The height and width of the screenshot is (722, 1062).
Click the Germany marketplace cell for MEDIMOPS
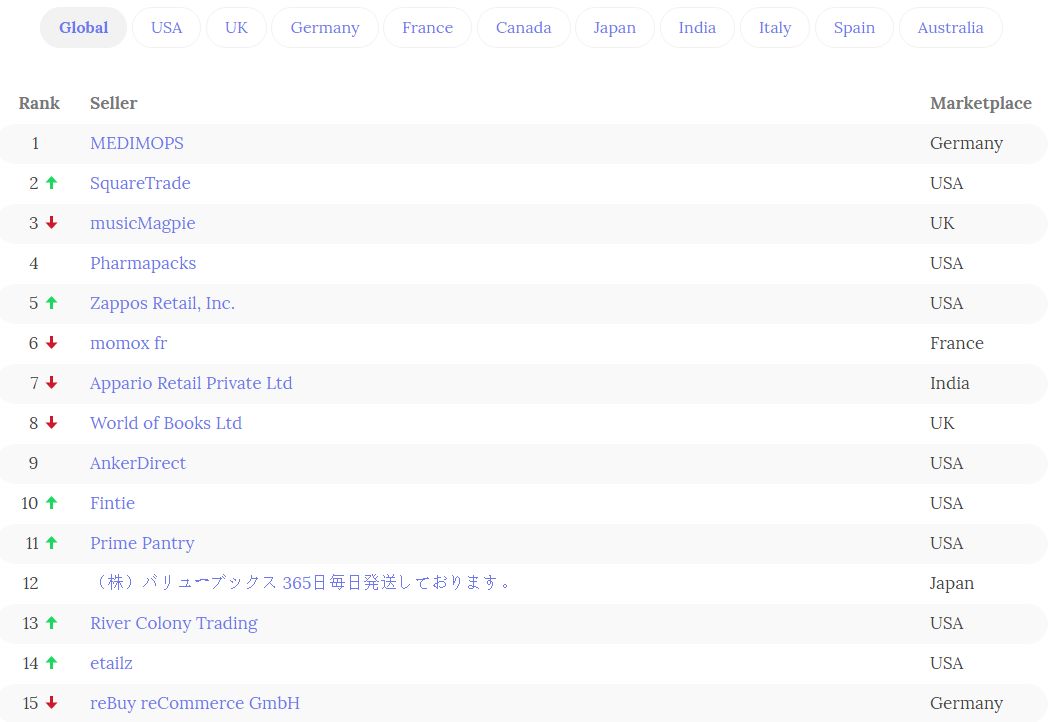pyautogui.click(x=967, y=144)
